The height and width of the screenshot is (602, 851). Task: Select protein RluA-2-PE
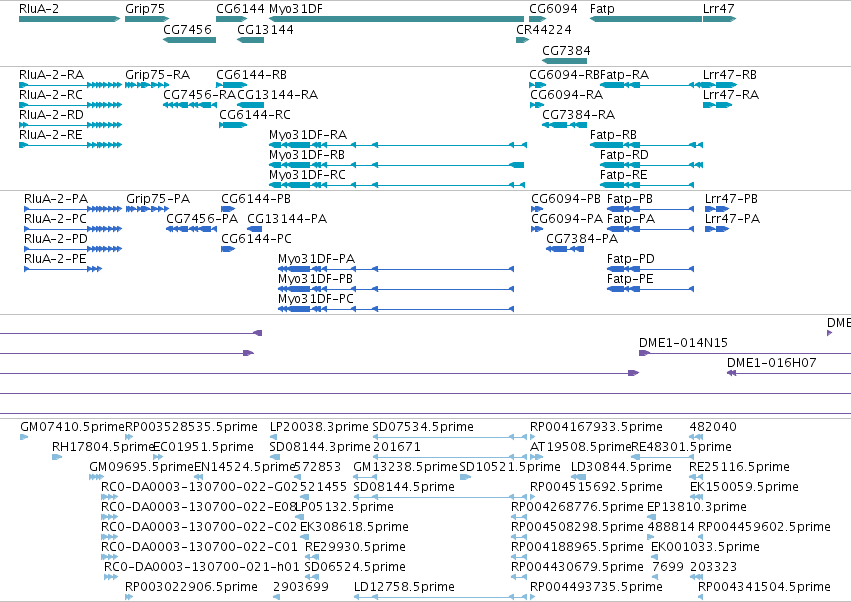click(x=63, y=269)
